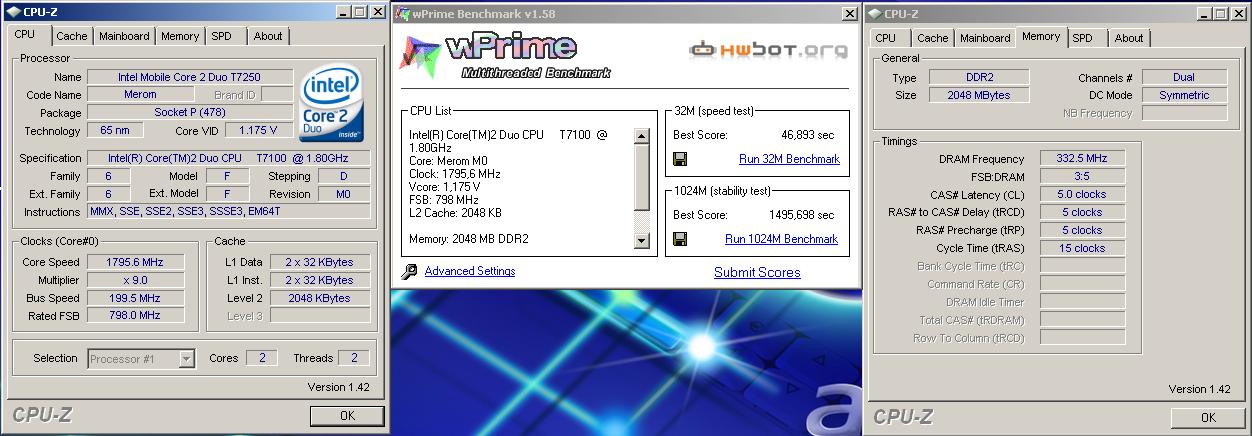Screen dimensions: 1252x436
Task: Click the DC Mode value Symmetric
Action: pos(1184,95)
